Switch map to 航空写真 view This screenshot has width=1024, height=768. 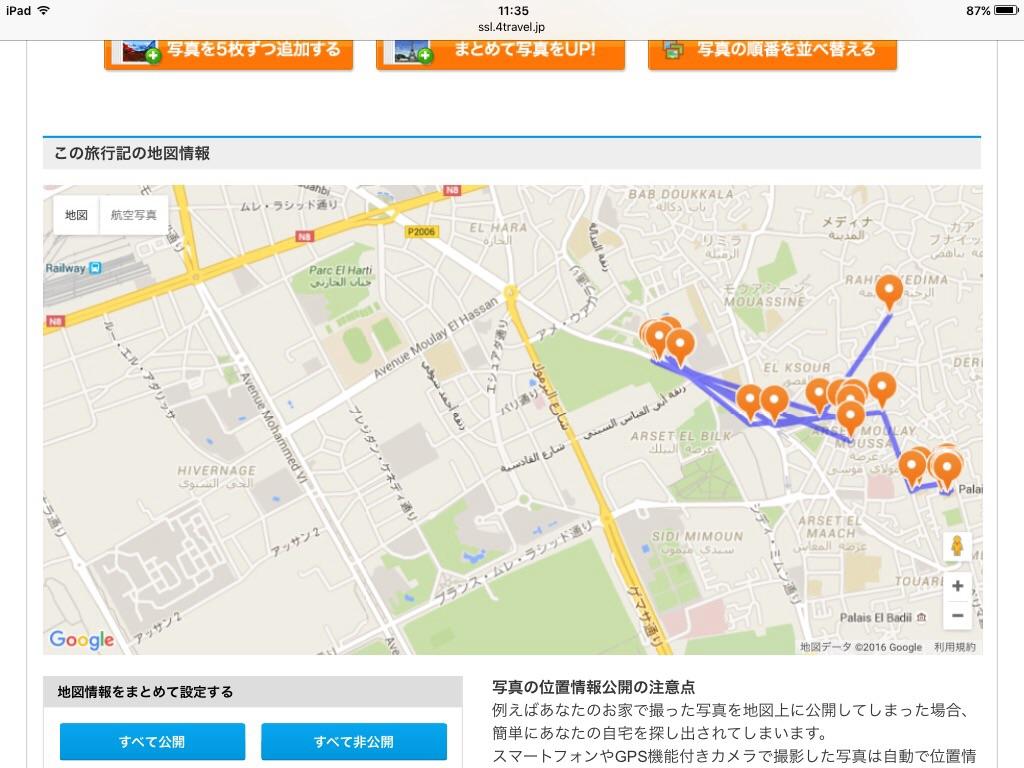tap(133, 215)
